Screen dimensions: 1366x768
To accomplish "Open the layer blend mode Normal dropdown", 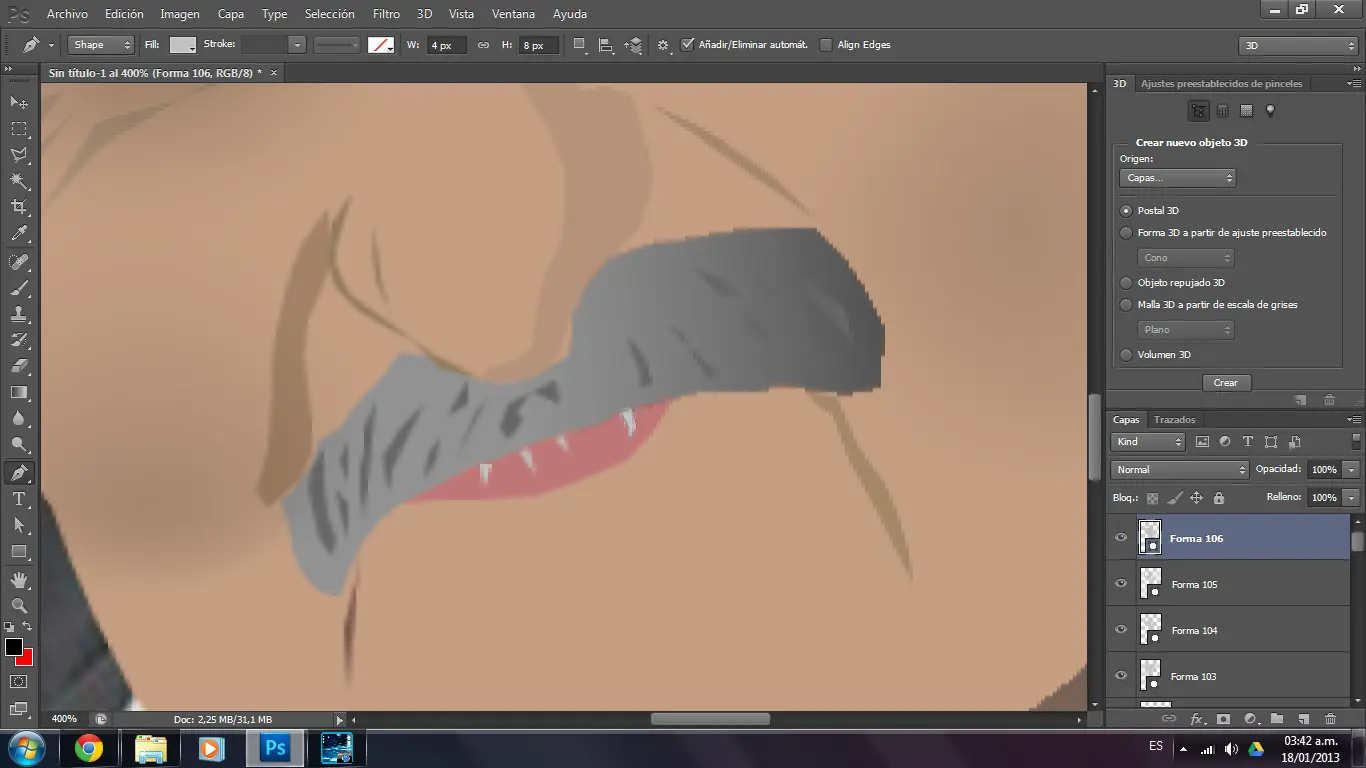I will [1180, 470].
